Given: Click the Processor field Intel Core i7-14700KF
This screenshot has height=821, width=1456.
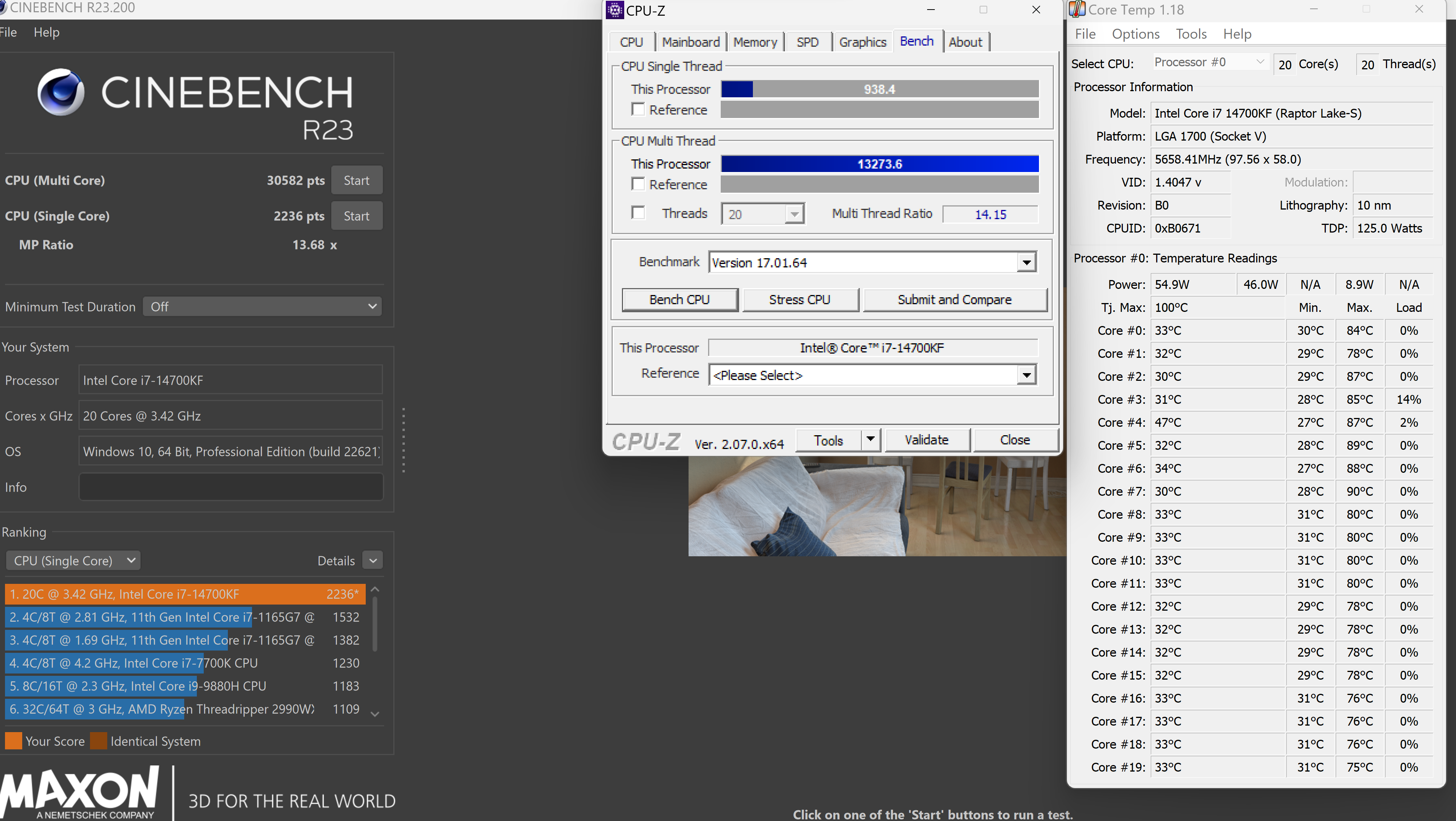Looking at the screenshot, I should tap(231, 380).
